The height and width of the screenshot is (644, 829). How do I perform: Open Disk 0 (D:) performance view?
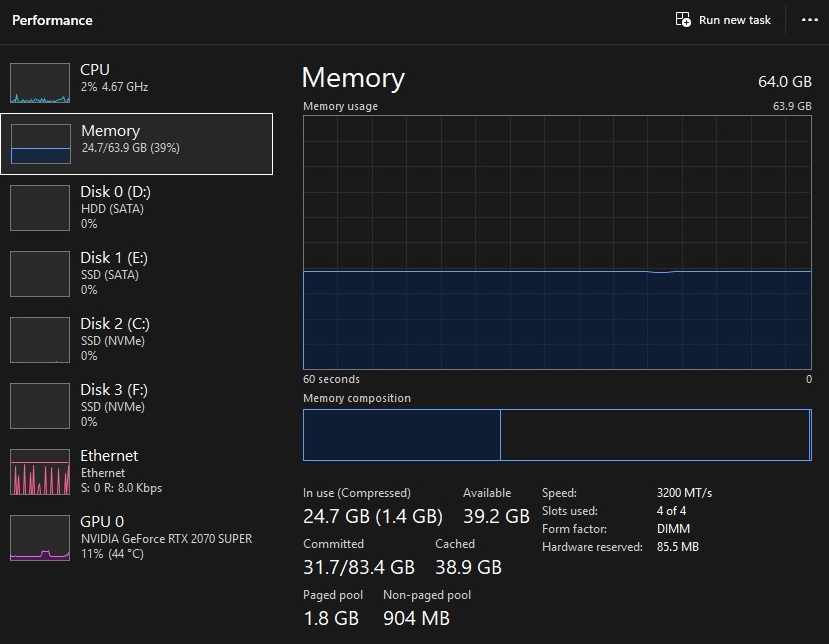(136, 208)
